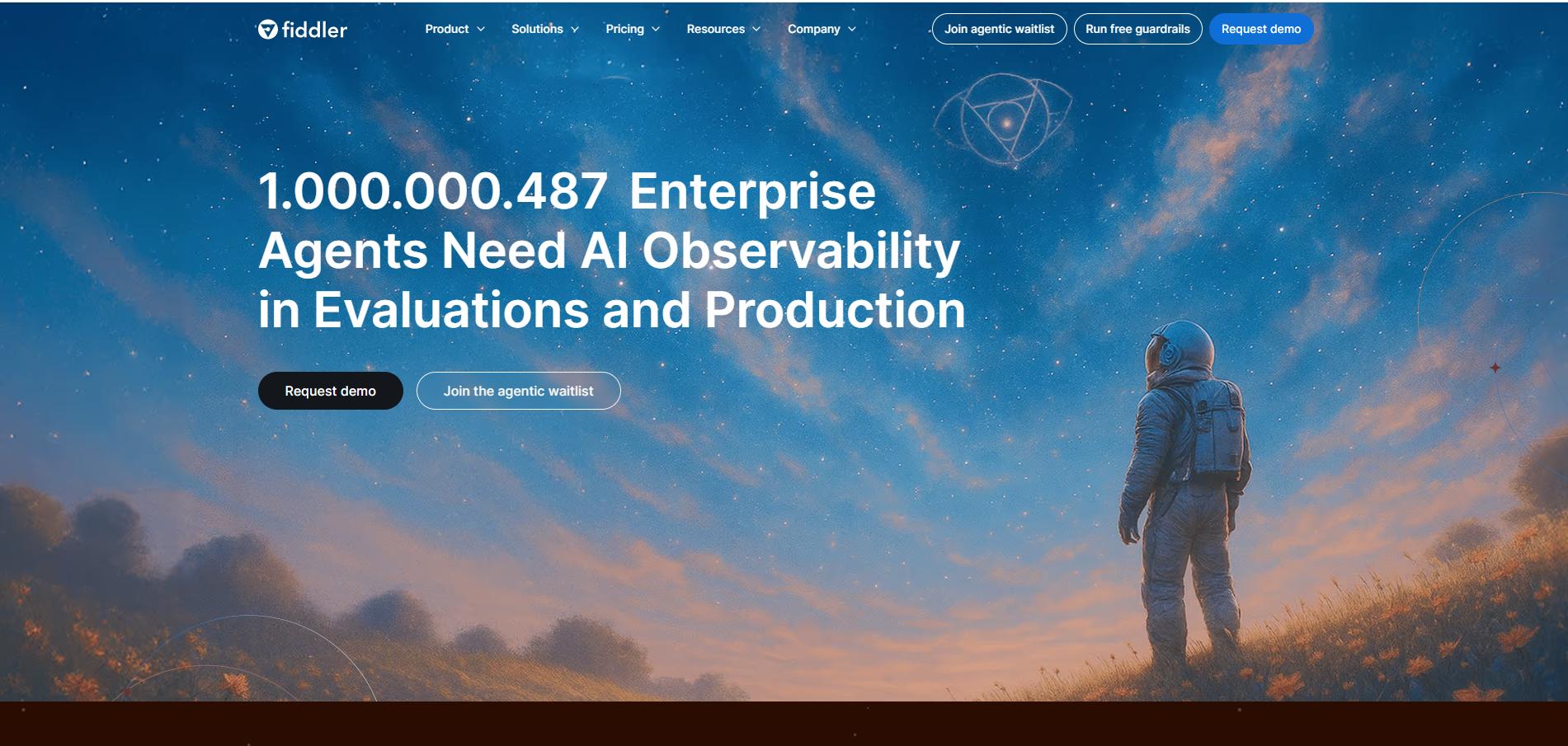Expand the Company chevron arrow
Image resolution: width=1568 pixels, height=746 pixels.
(852, 29)
